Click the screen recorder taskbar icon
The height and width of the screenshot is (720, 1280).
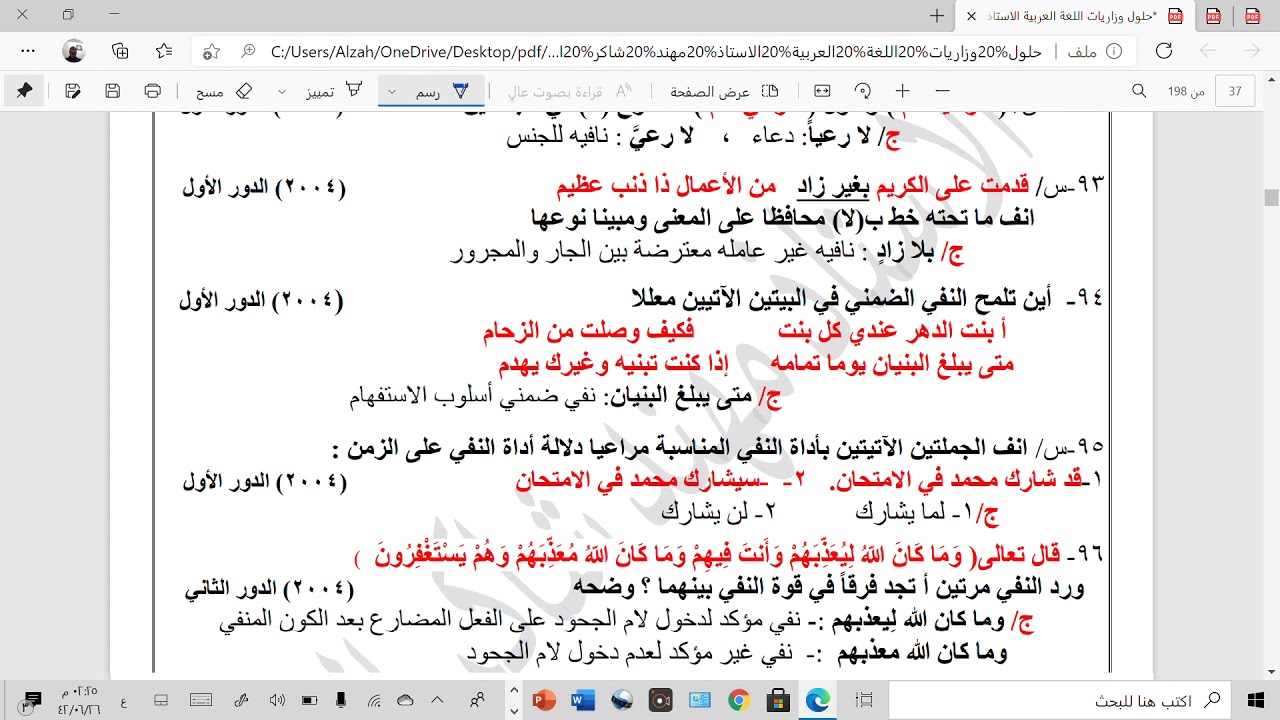(x=661, y=700)
